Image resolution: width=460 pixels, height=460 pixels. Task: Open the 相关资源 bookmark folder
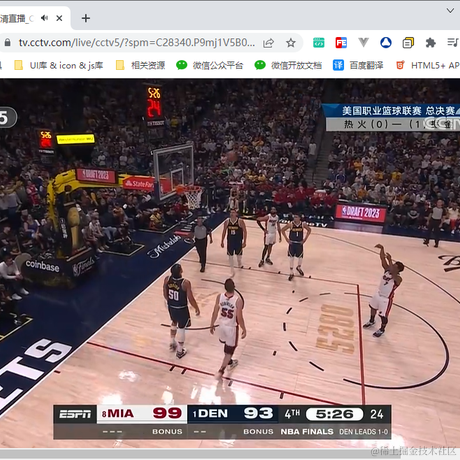point(140,65)
